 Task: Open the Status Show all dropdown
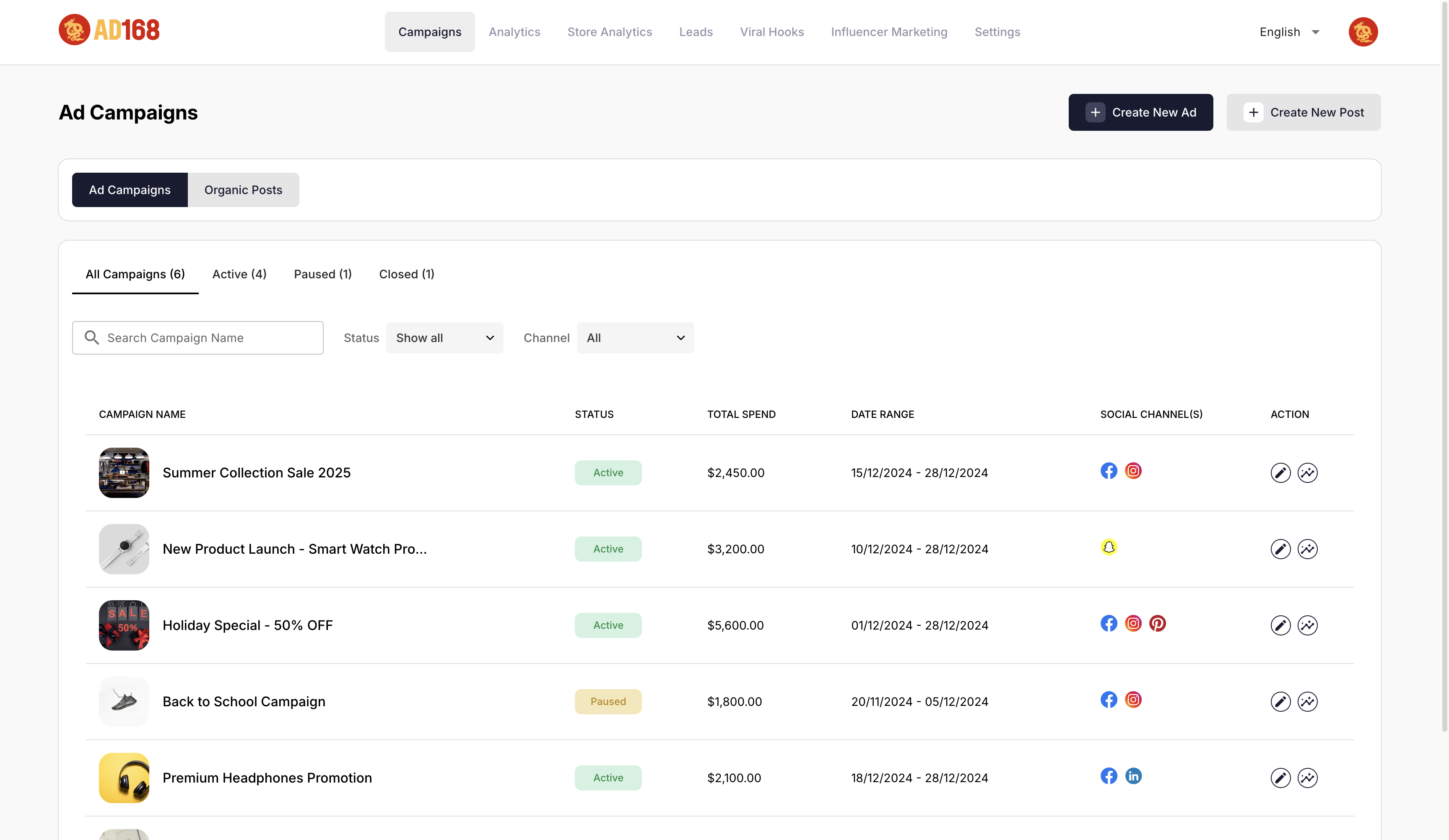(444, 338)
